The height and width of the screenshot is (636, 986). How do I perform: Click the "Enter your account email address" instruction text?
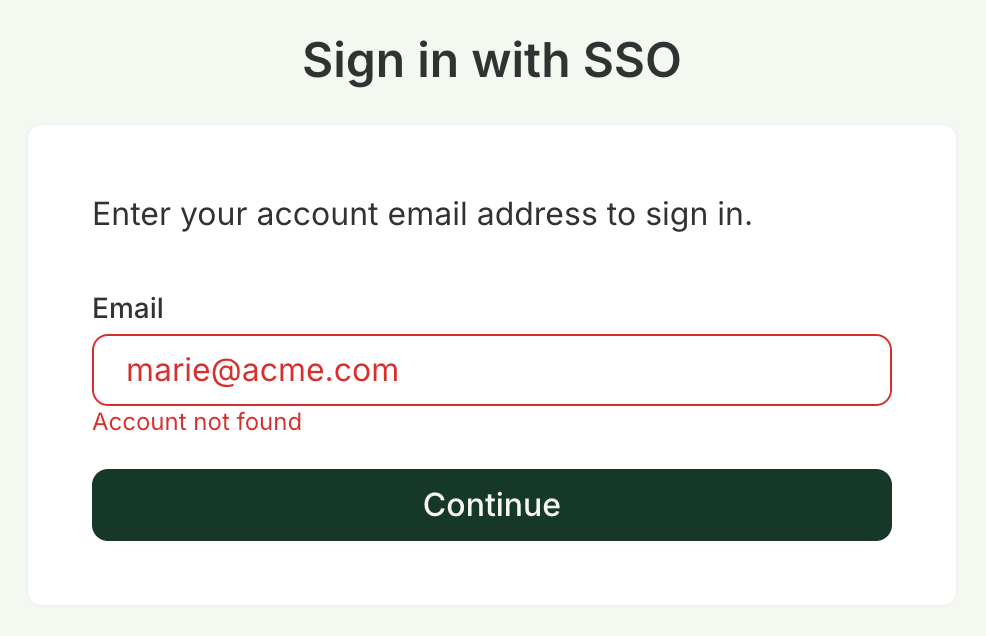pyautogui.click(x=421, y=215)
